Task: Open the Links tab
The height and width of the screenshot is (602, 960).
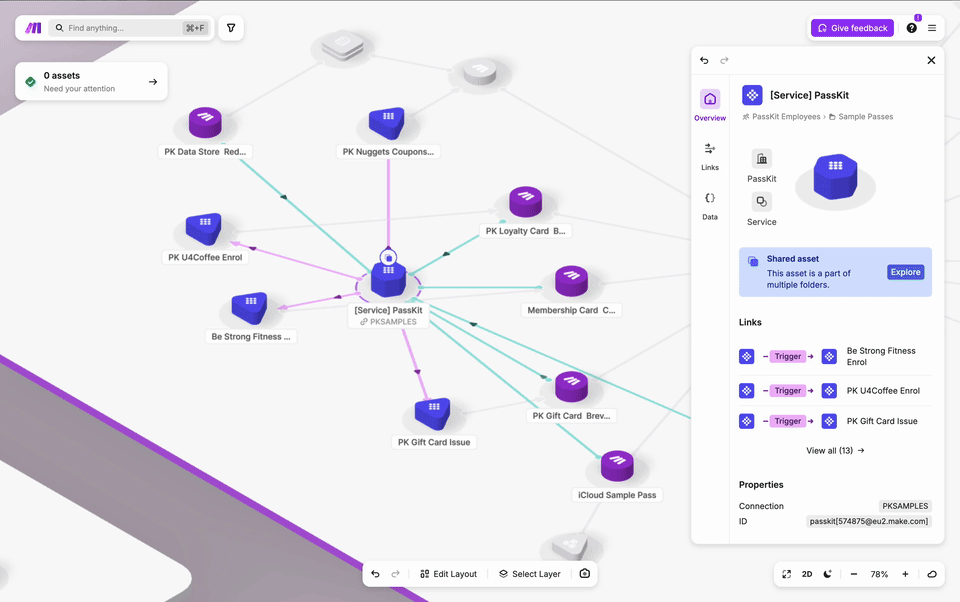Action: [x=710, y=156]
